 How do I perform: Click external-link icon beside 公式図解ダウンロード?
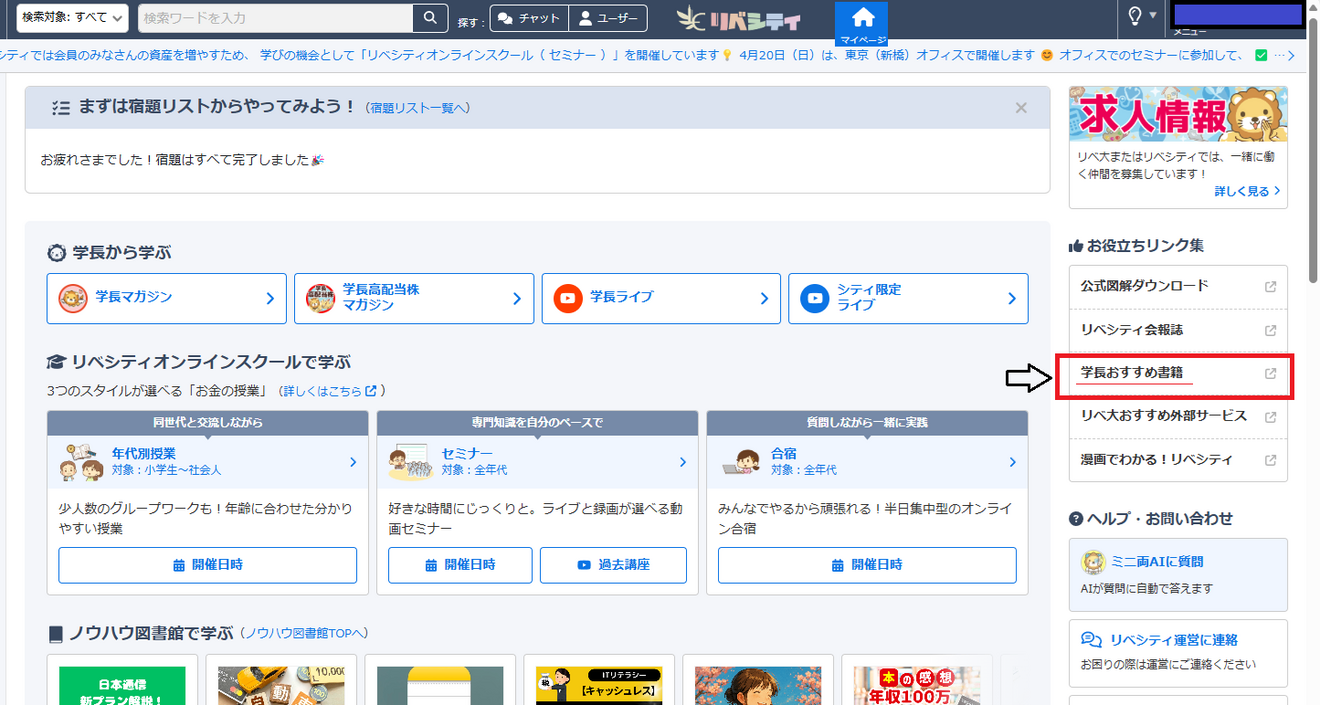coord(1270,287)
